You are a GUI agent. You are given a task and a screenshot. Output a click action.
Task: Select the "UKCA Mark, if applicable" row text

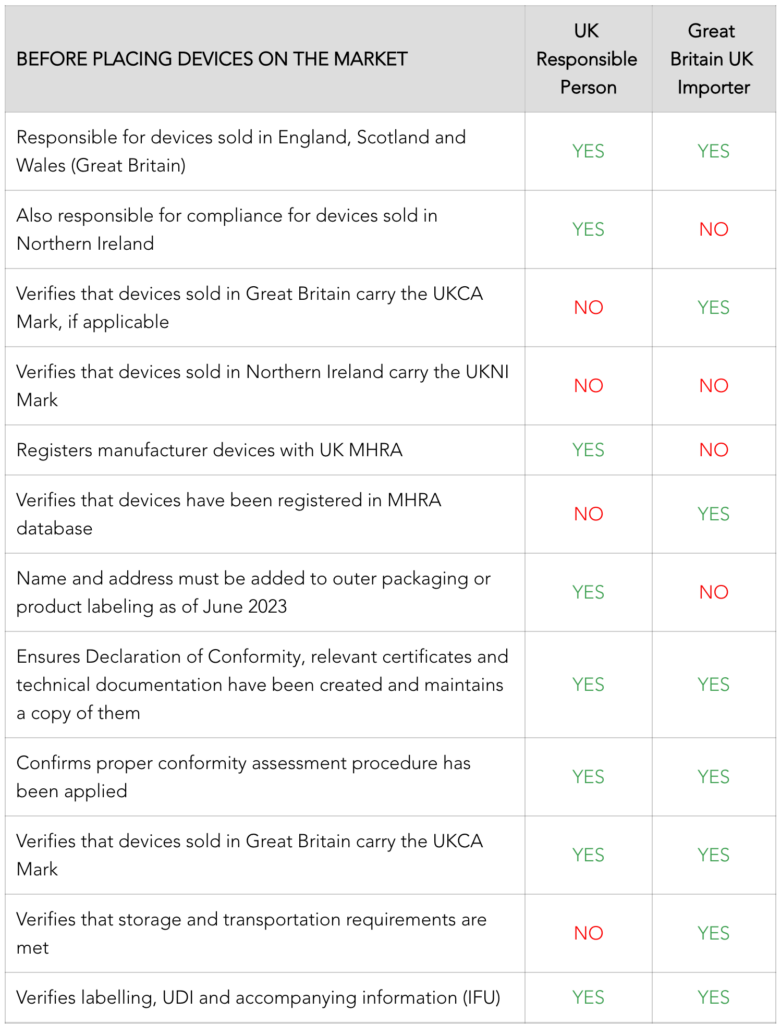point(250,307)
